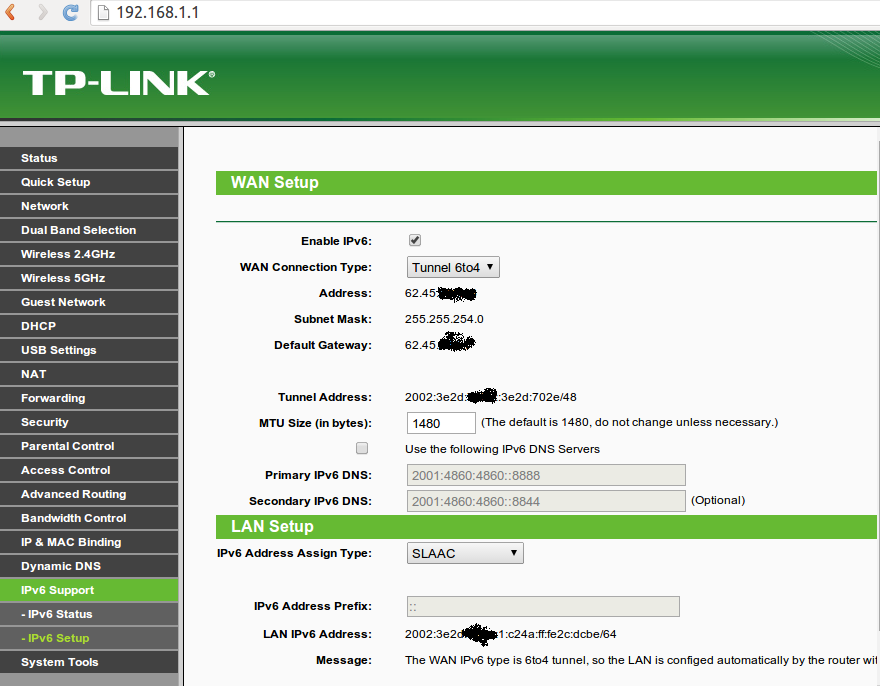Open the Network menu
The width and height of the screenshot is (880, 686).
89,206
